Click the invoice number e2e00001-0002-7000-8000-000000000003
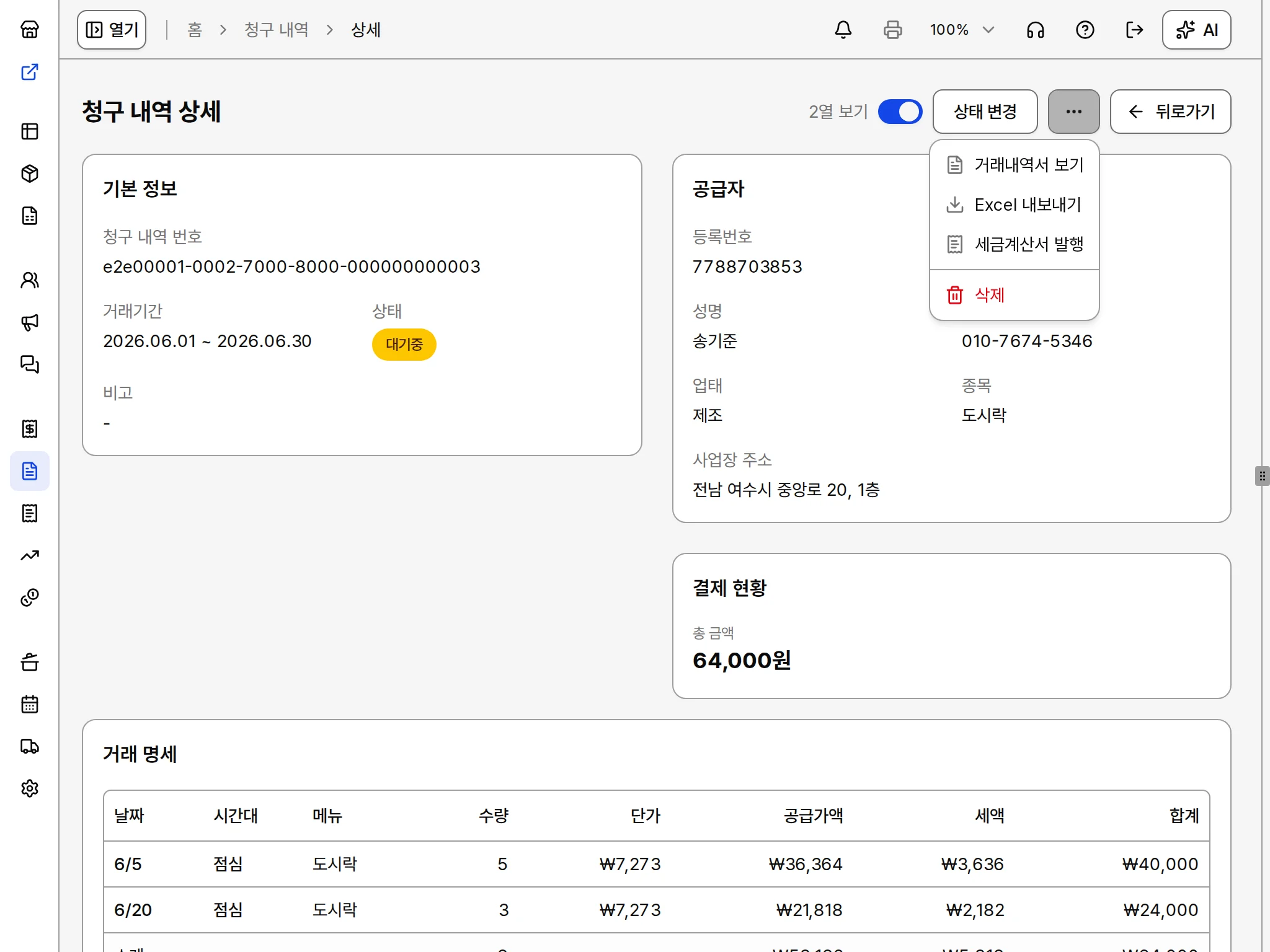 pos(291,267)
